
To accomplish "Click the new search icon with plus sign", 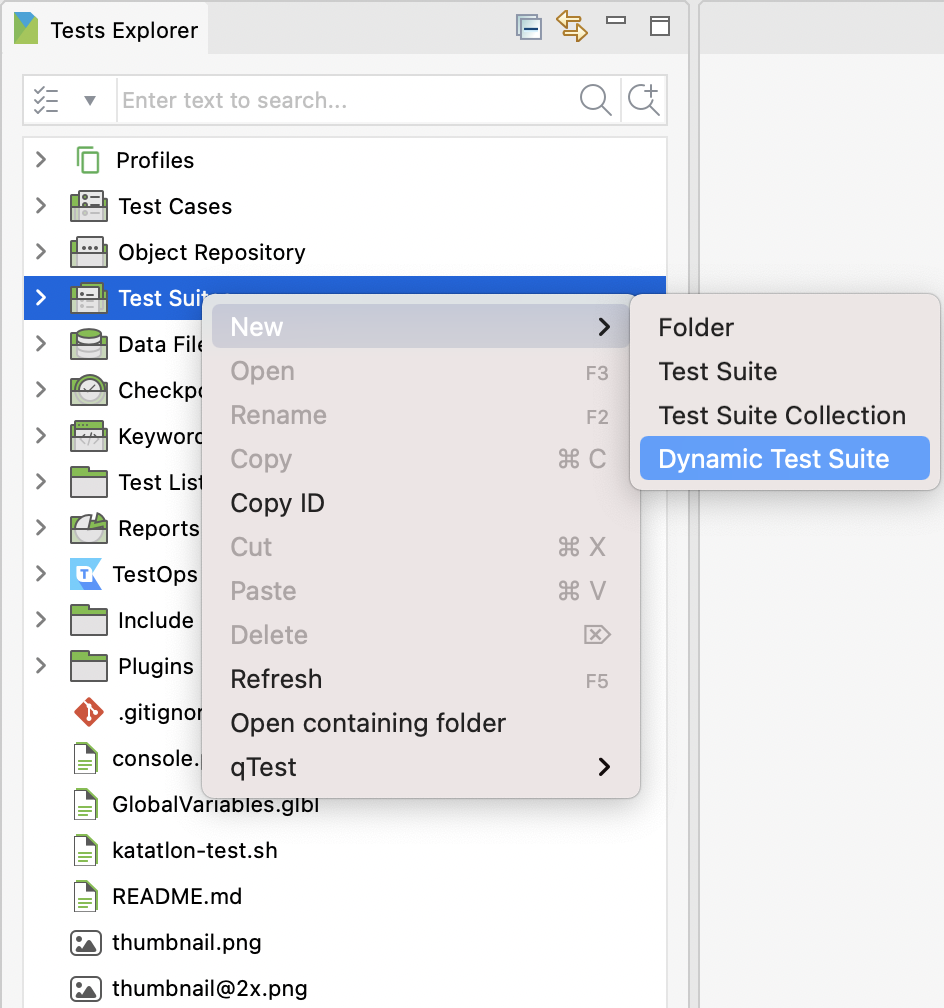I will (643, 100).
